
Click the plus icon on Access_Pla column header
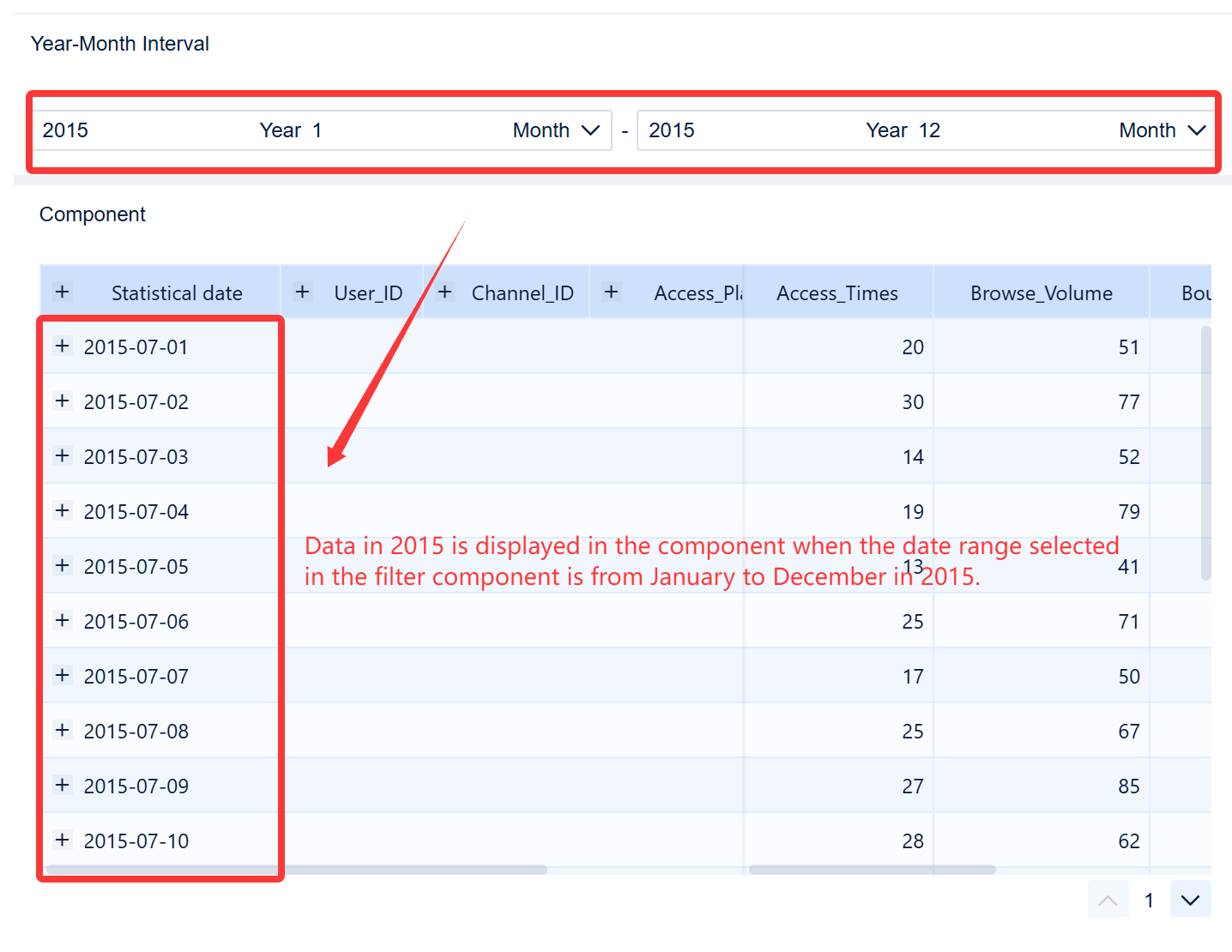click(611, 292)
